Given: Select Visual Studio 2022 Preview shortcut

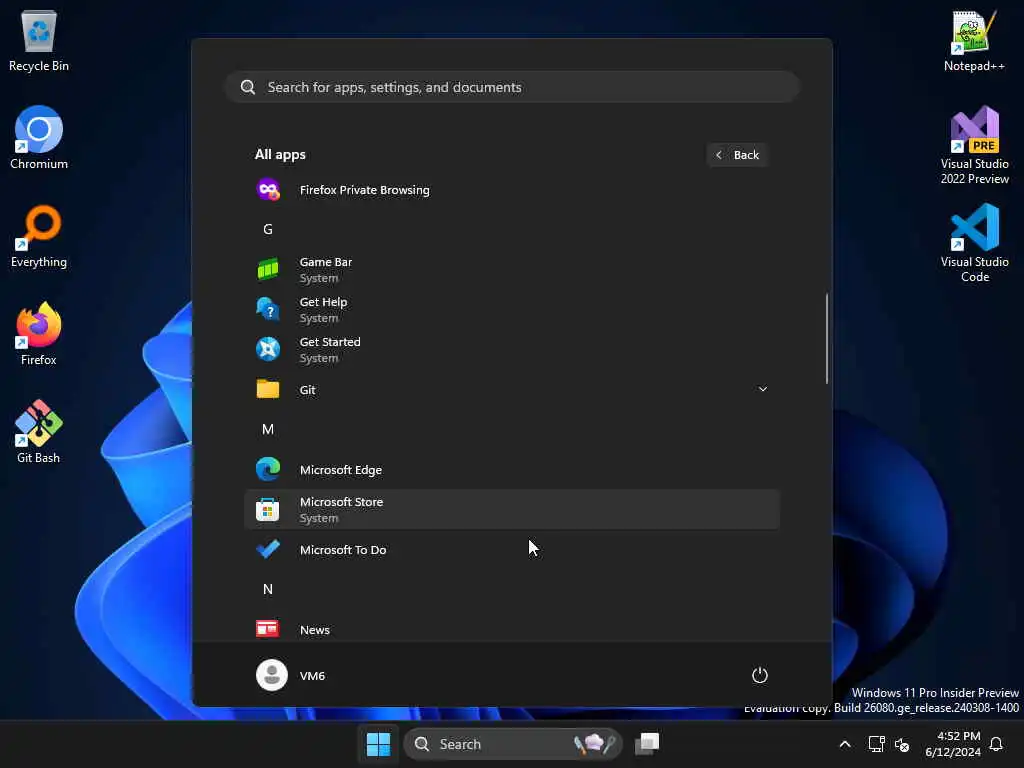Looking at the screenshot, I should [x=974, y=145].
